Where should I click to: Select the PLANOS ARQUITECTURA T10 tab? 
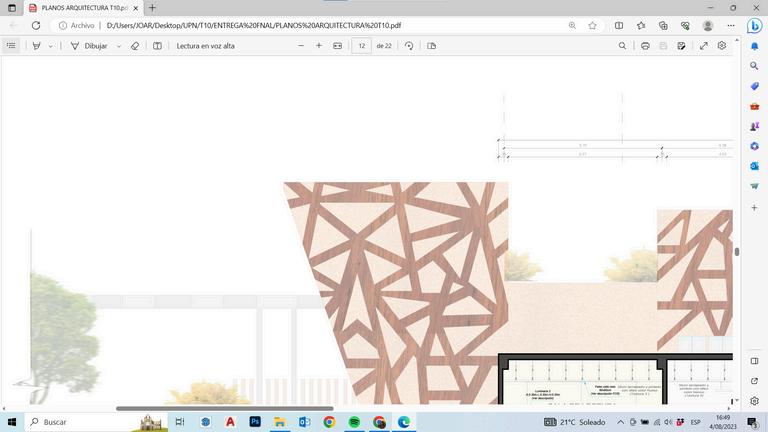coord(84,8)
